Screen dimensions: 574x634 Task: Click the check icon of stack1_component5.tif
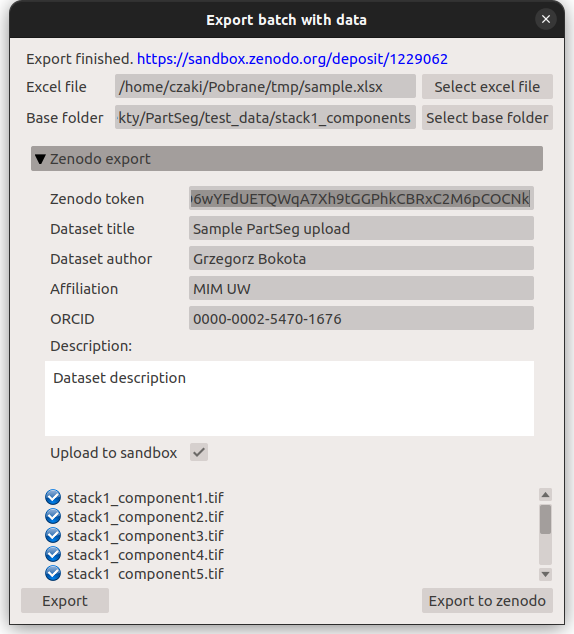coord(53,573)
